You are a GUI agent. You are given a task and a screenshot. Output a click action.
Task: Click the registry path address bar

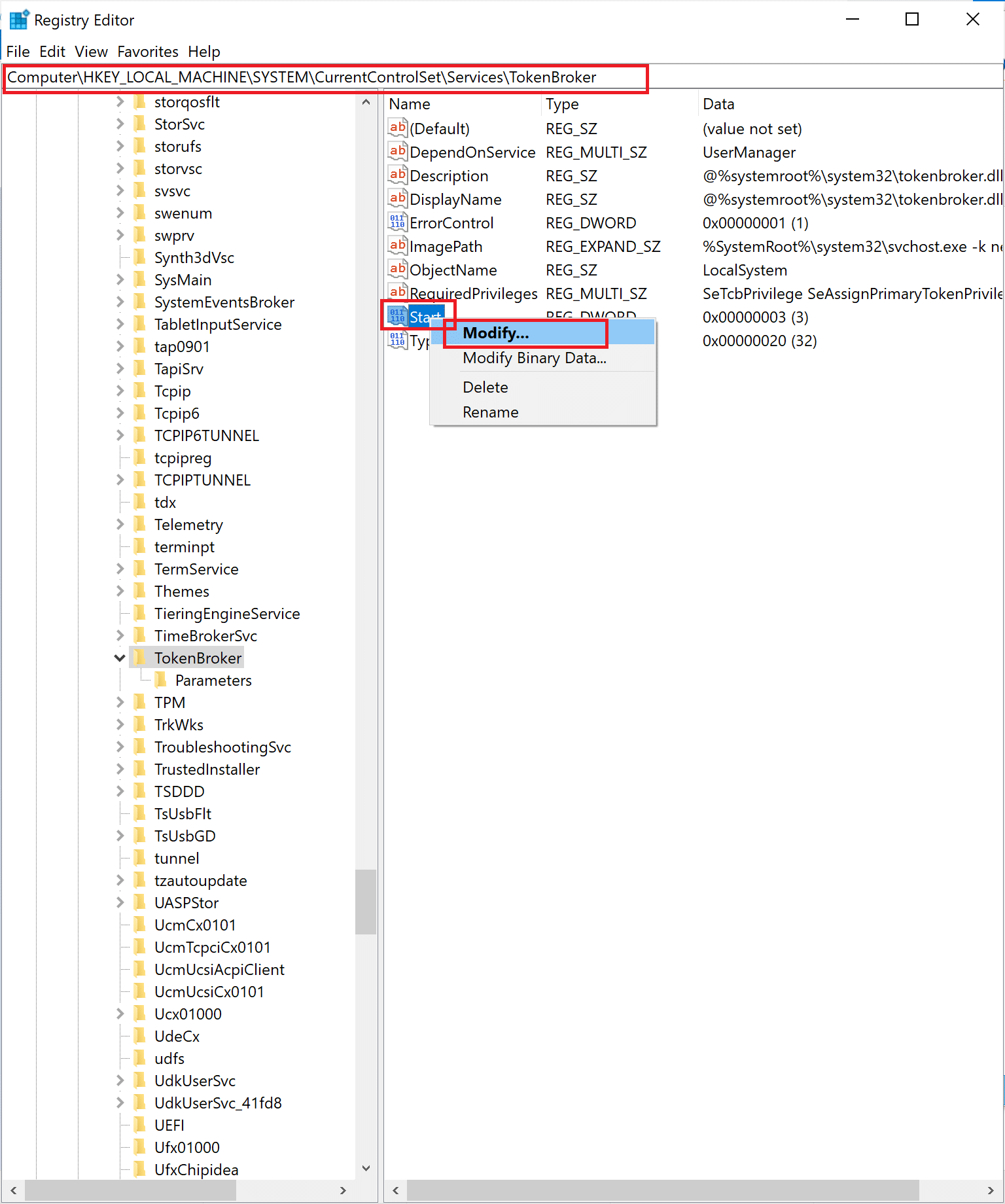pos(502,77)
